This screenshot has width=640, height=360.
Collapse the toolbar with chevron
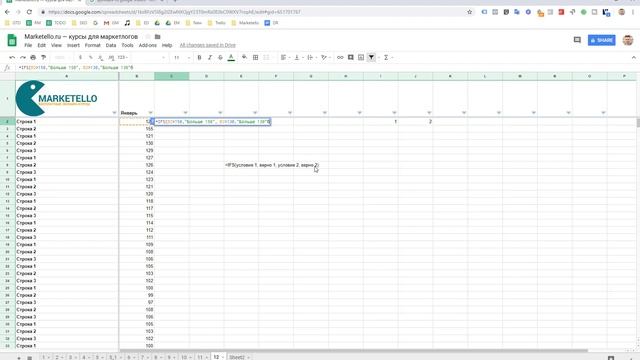(633, 58)
